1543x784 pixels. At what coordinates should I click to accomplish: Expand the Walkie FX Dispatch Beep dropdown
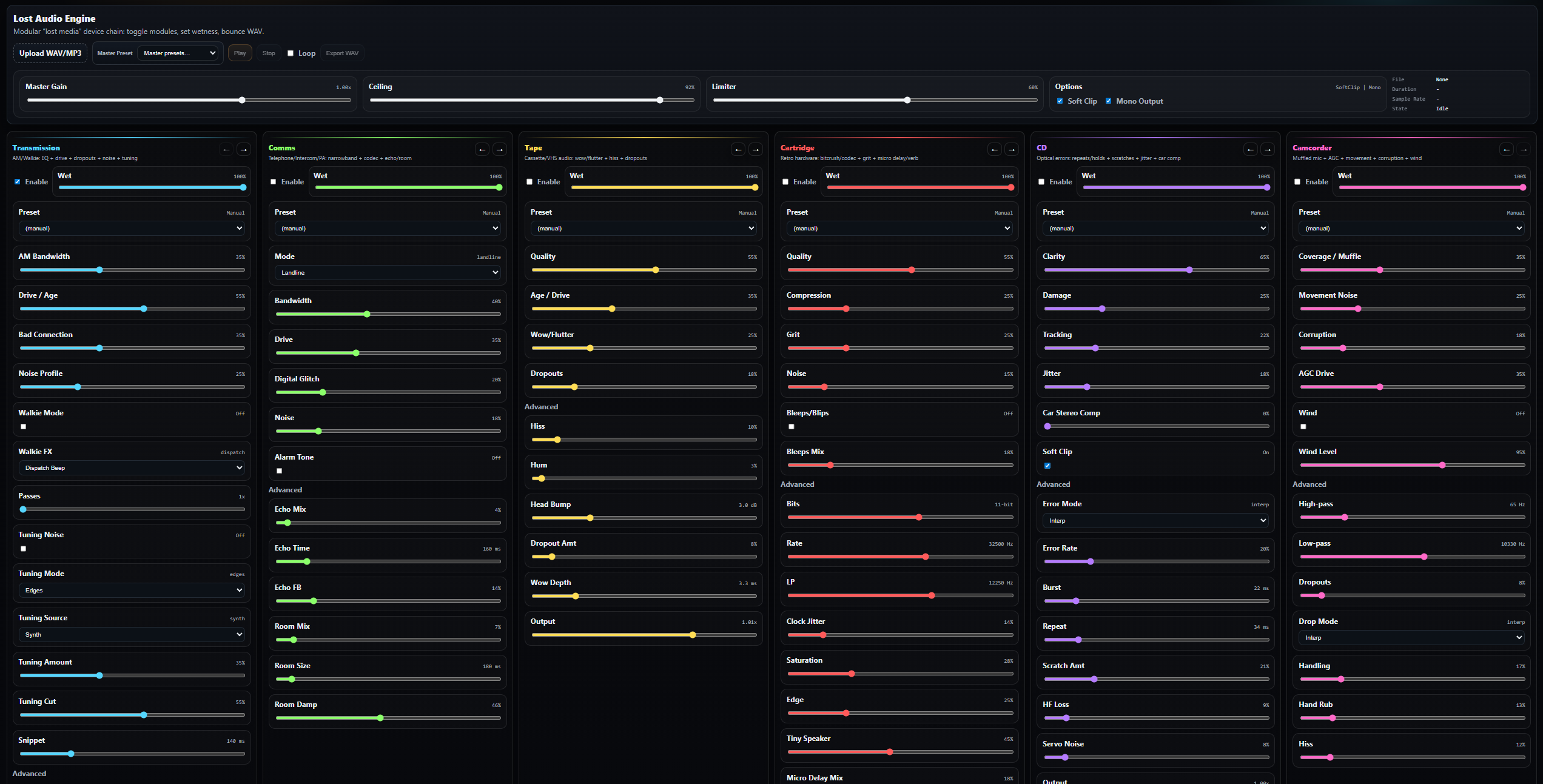click(x=132, y=468)
